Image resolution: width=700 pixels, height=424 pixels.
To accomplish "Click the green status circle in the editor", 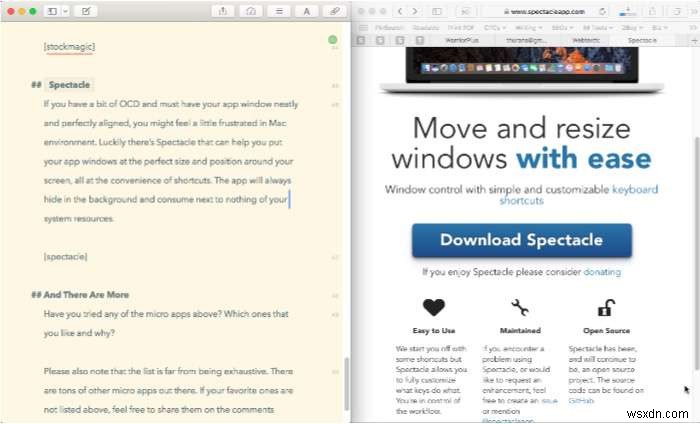I will click(333, 40).
